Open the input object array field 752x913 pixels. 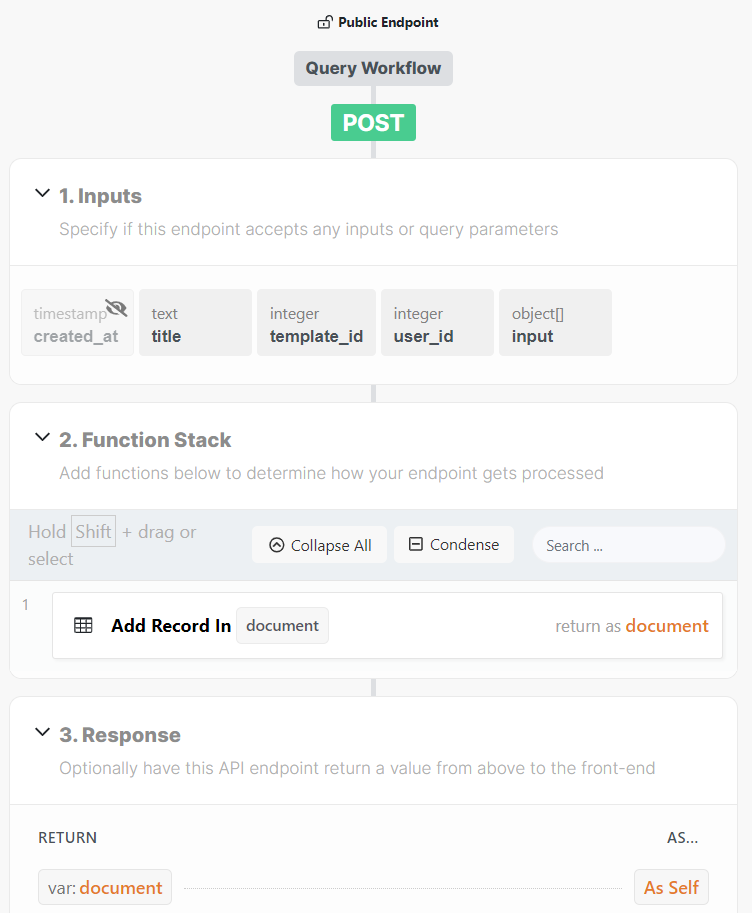[555, 323]
